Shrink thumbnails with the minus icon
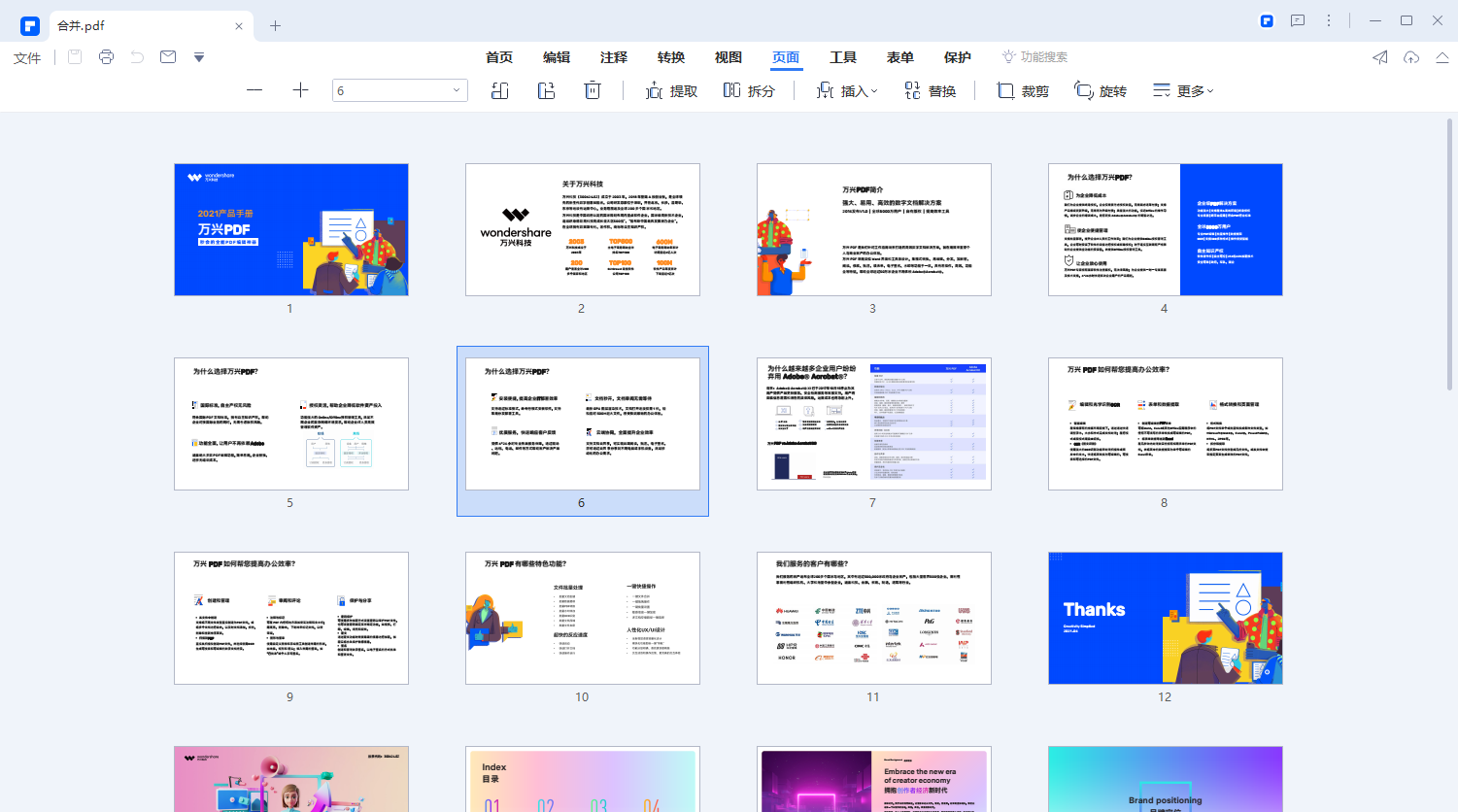Image resolution: width=1458 pixels, height=812 pixels. click(254, 90)
